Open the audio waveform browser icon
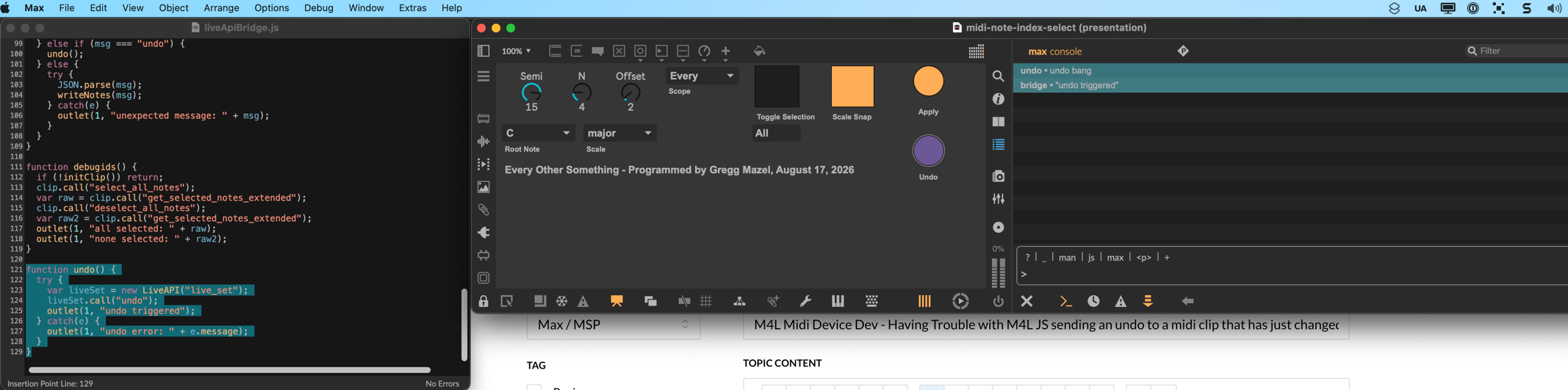Screen dimensions: 1568x390 click(x=483, y=141)
